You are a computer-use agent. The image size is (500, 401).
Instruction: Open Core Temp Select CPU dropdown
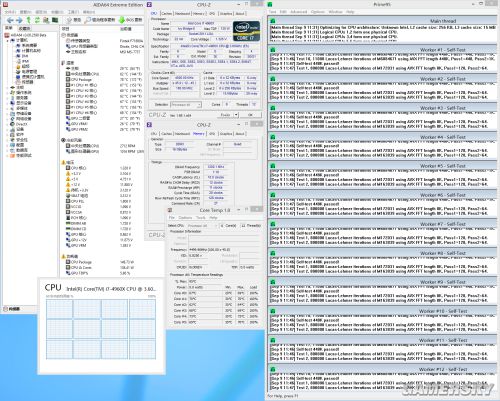point(202,226)
